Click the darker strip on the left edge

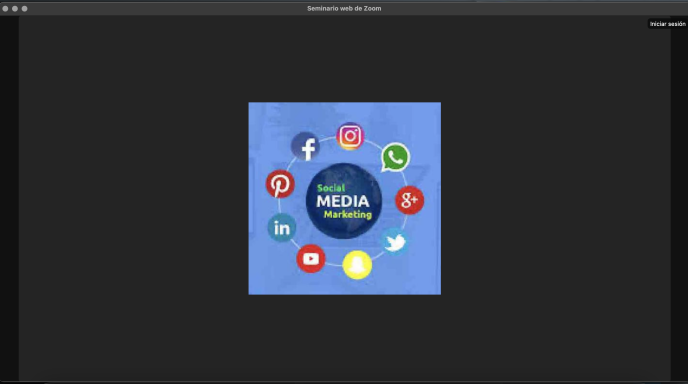(x=9, y=198)
